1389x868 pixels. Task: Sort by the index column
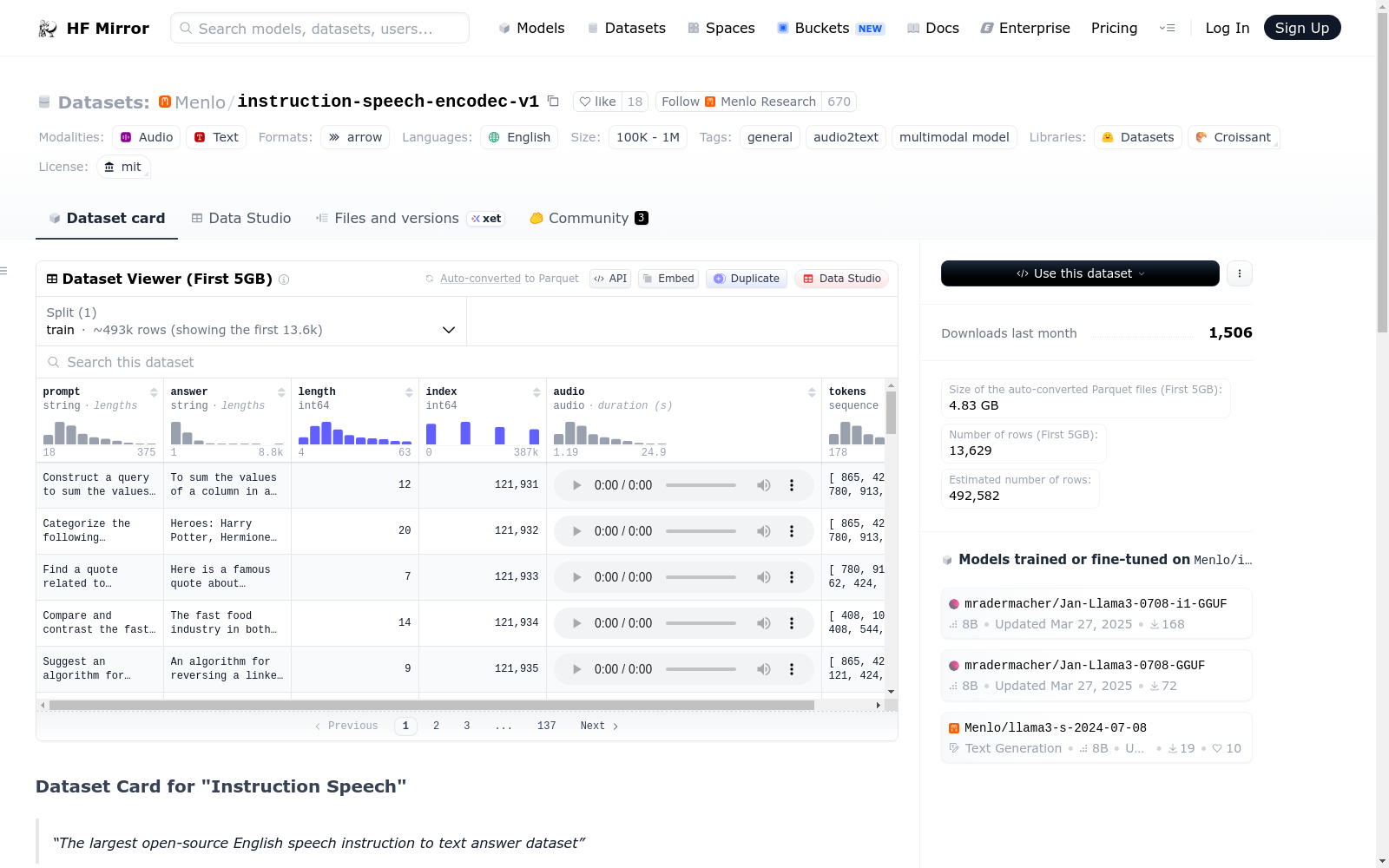[x=537, y=392]
